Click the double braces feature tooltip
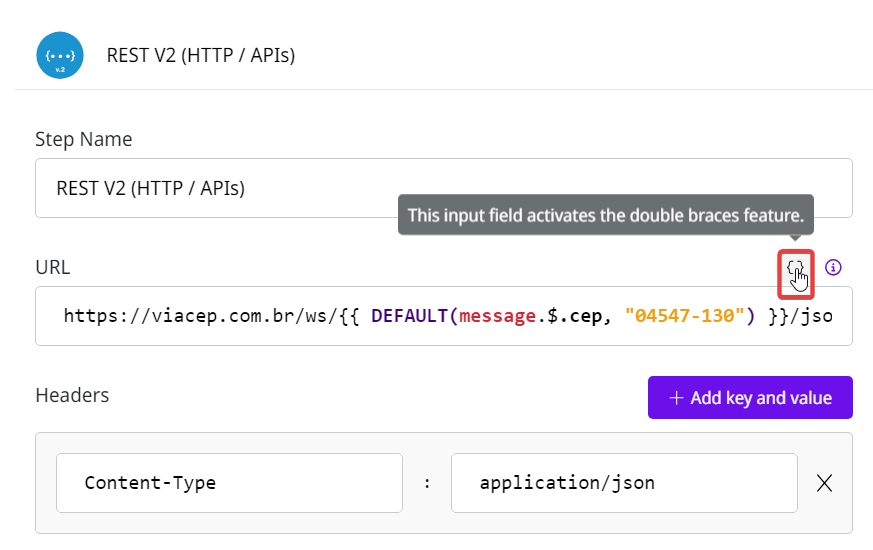 coord(605,215)
